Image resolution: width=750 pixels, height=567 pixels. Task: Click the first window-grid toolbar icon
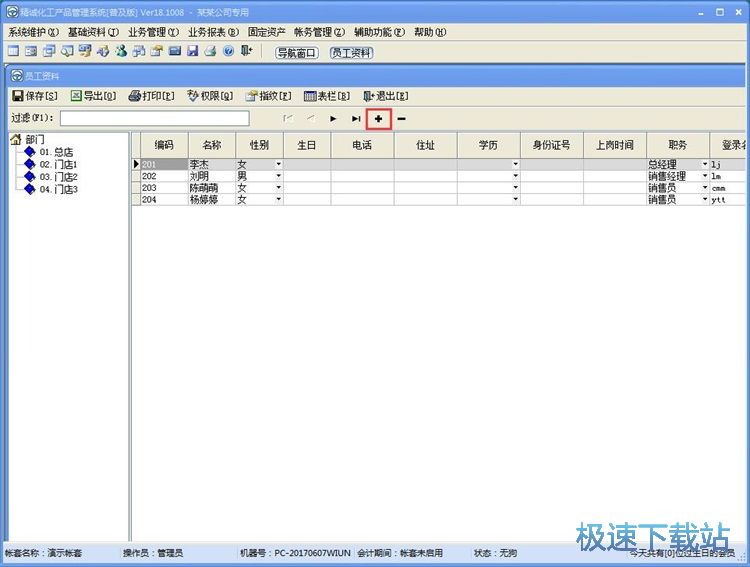(x=13, y=51)
